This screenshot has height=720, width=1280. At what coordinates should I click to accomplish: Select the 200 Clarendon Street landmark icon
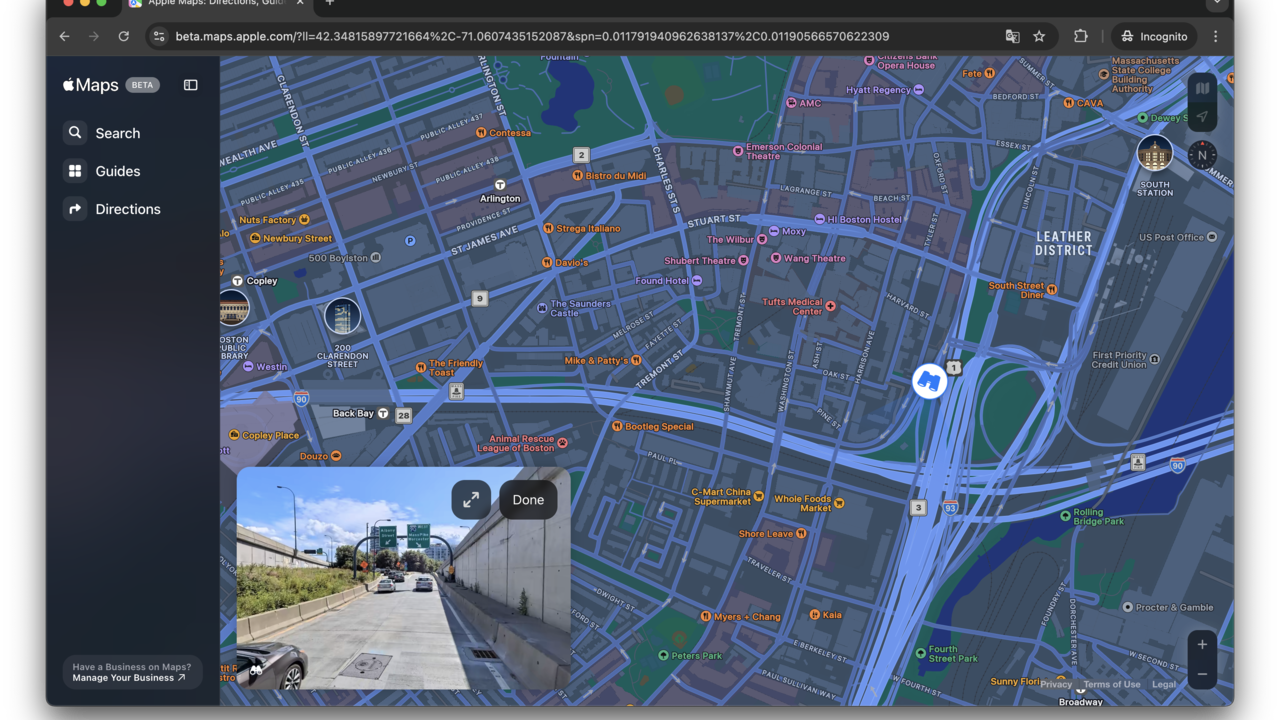pyautogui.click(x=342, y=317)
